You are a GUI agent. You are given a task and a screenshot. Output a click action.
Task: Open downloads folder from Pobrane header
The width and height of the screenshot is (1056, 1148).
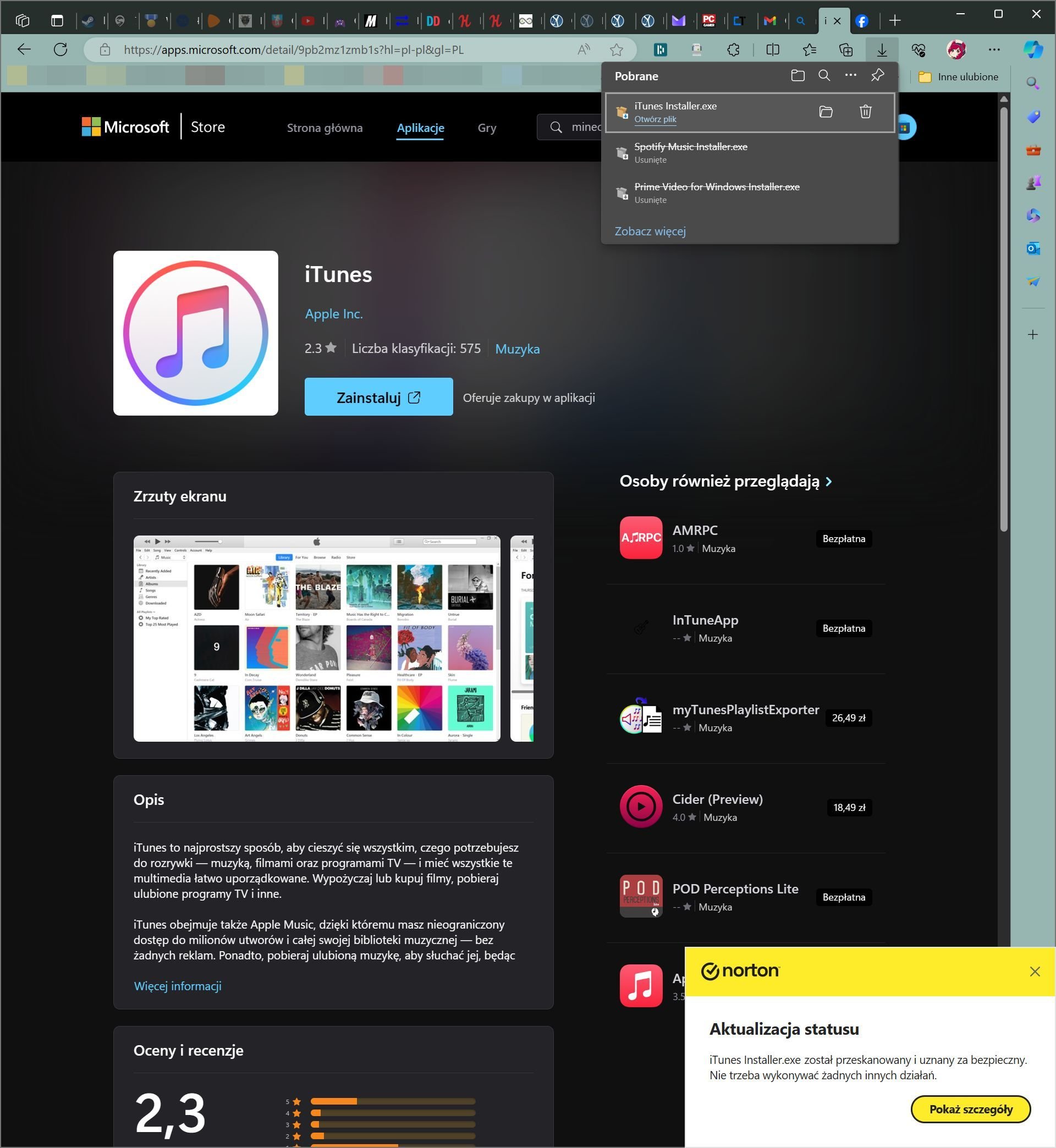coord(798,75)
